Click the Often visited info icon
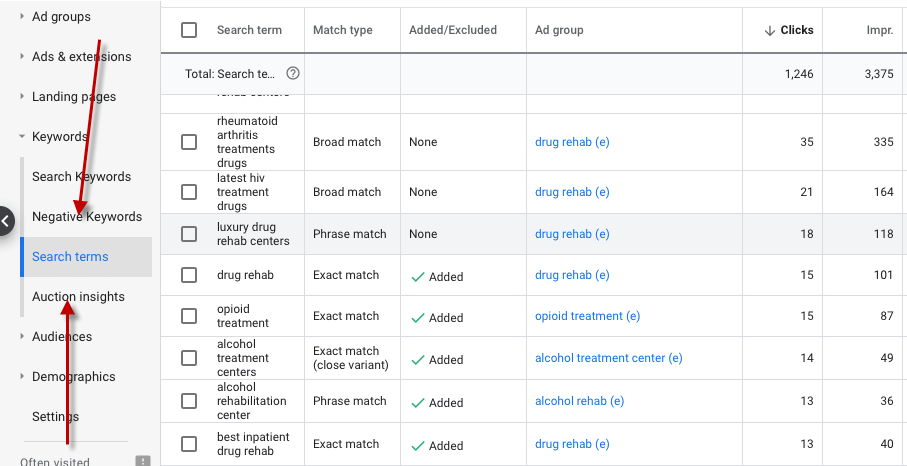This screenshot has width=907, height=466. (x=143, y=461)
